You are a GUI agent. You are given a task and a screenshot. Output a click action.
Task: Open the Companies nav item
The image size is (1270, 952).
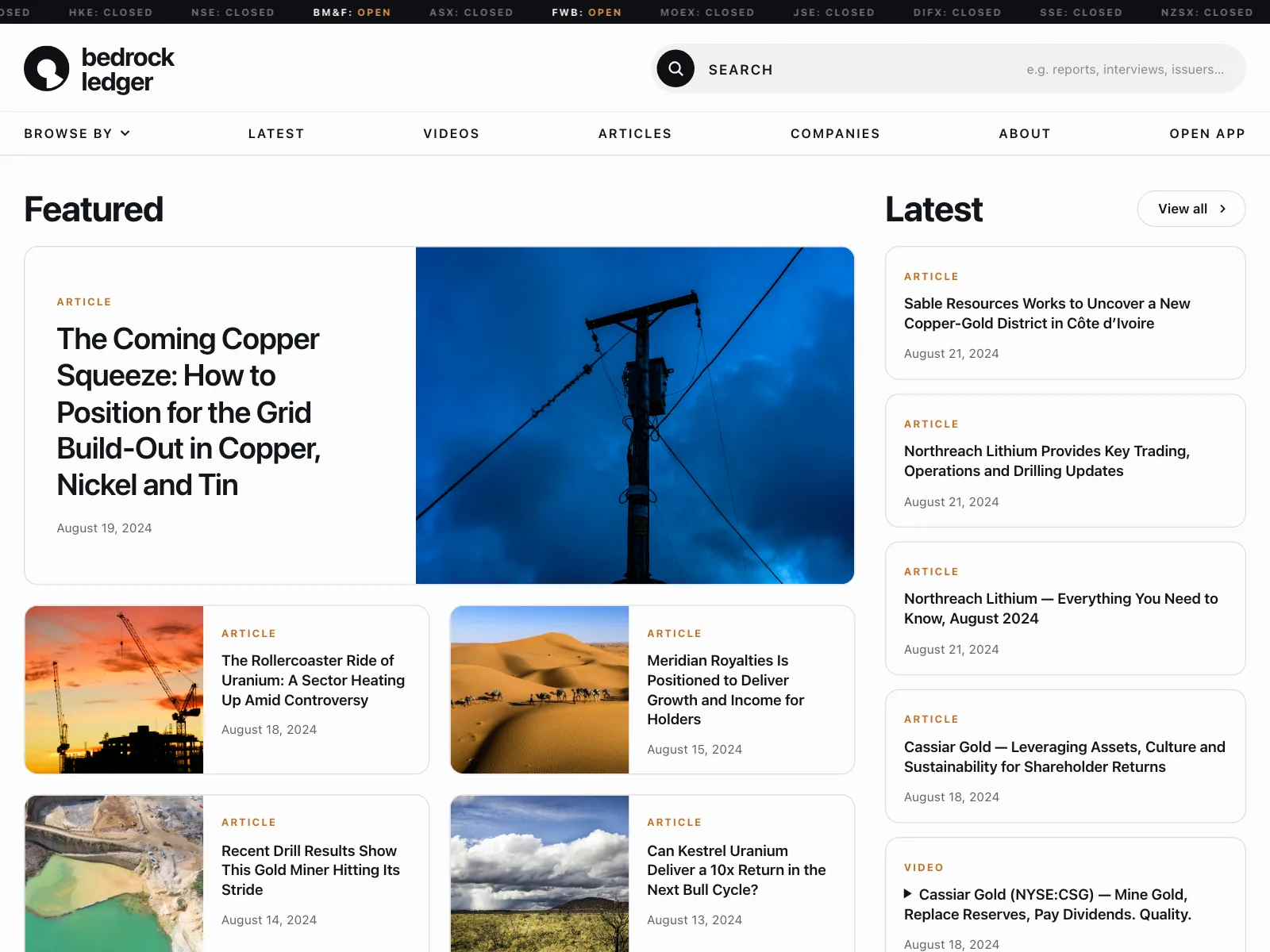(x=835, y=133)
